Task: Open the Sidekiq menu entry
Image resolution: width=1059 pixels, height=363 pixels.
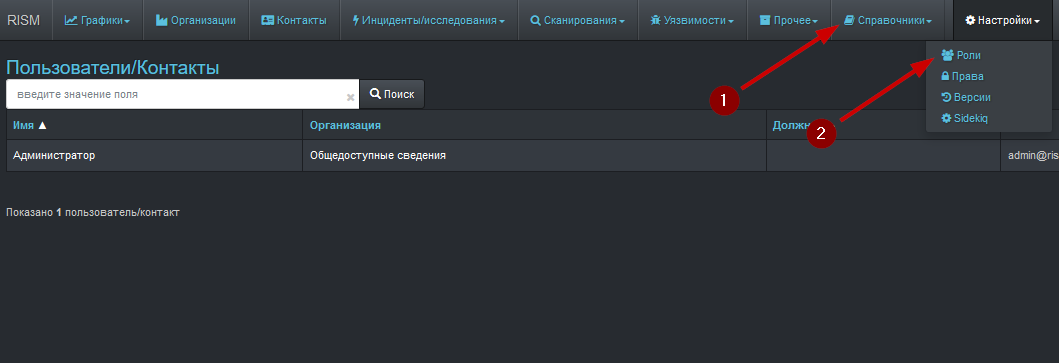Action: click(x=964, y=118)
